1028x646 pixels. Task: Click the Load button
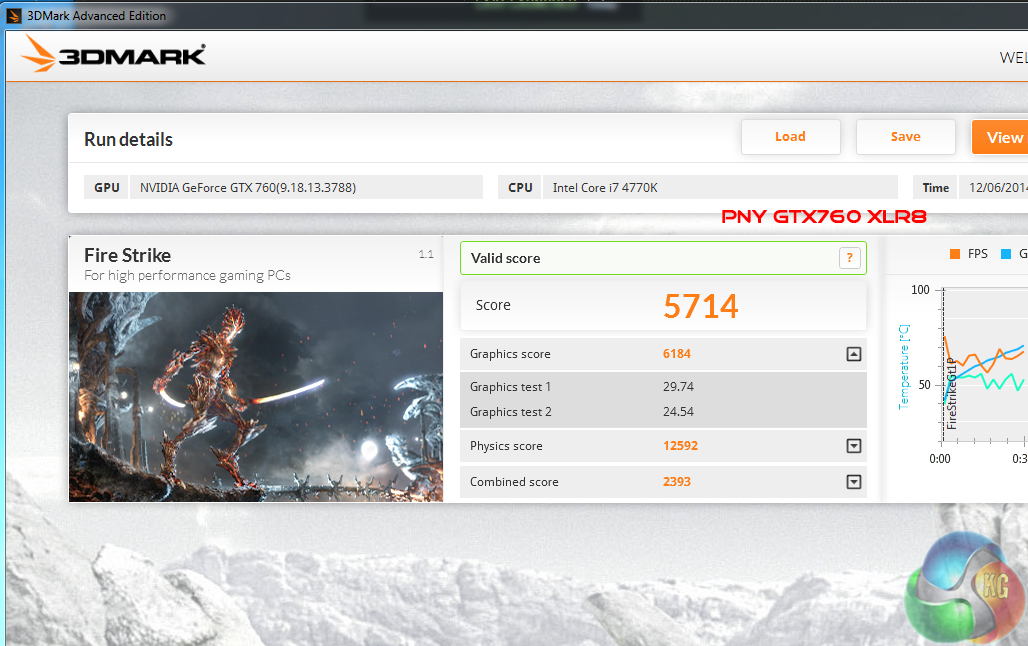791,136
